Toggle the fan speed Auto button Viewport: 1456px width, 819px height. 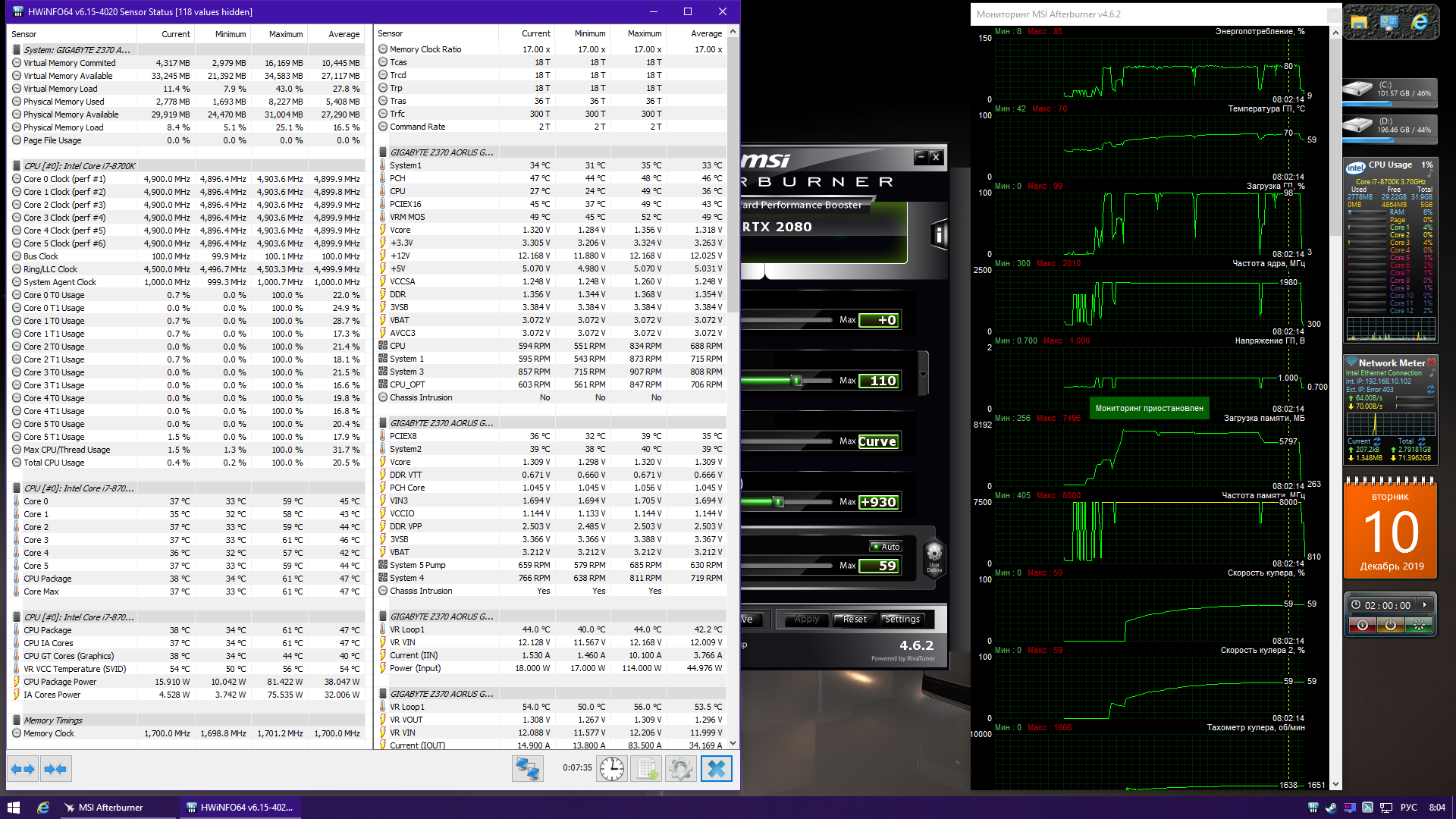(886, 546)
